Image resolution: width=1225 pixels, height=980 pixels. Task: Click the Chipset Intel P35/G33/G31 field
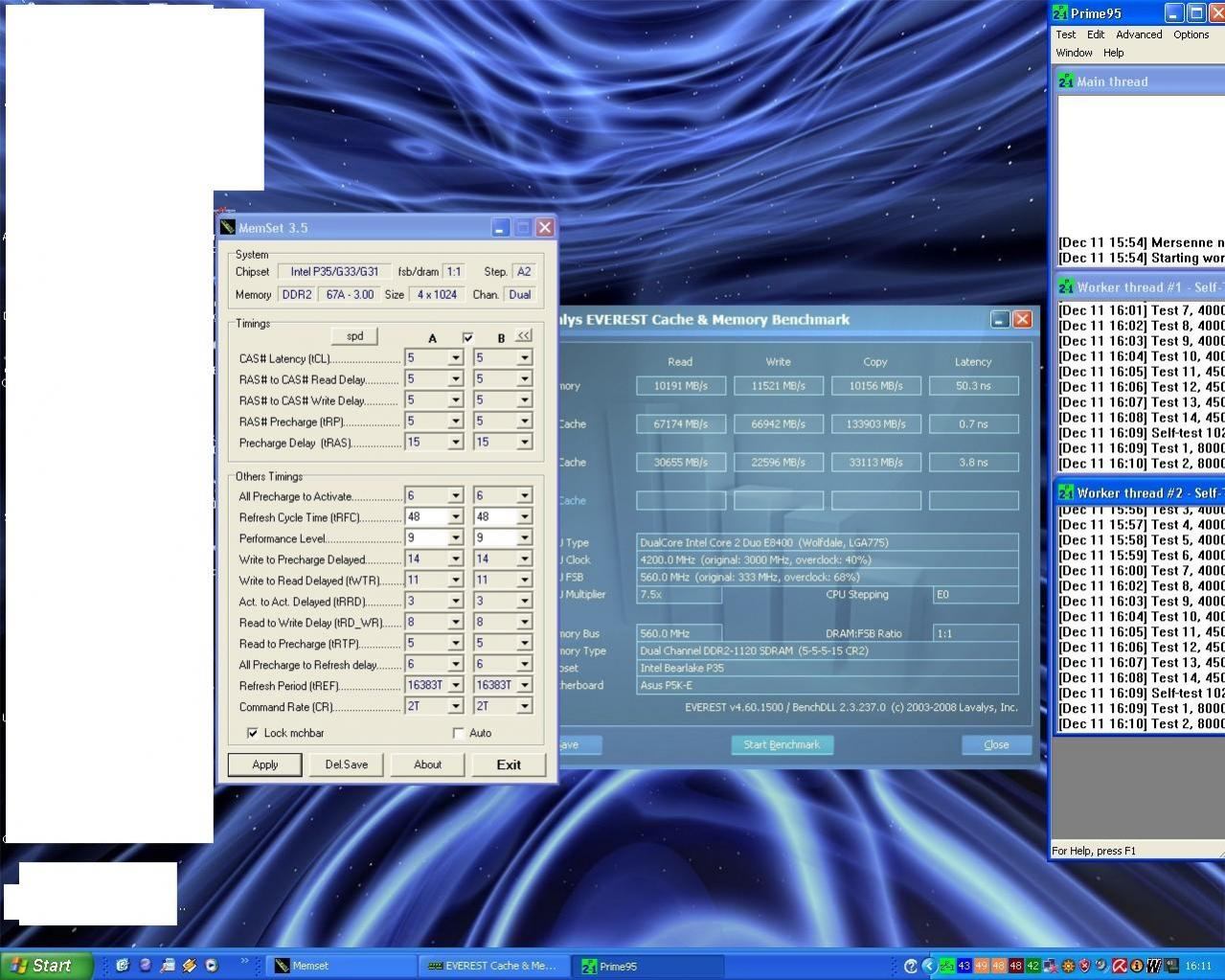pyautogui.click(x=334, y=272)
